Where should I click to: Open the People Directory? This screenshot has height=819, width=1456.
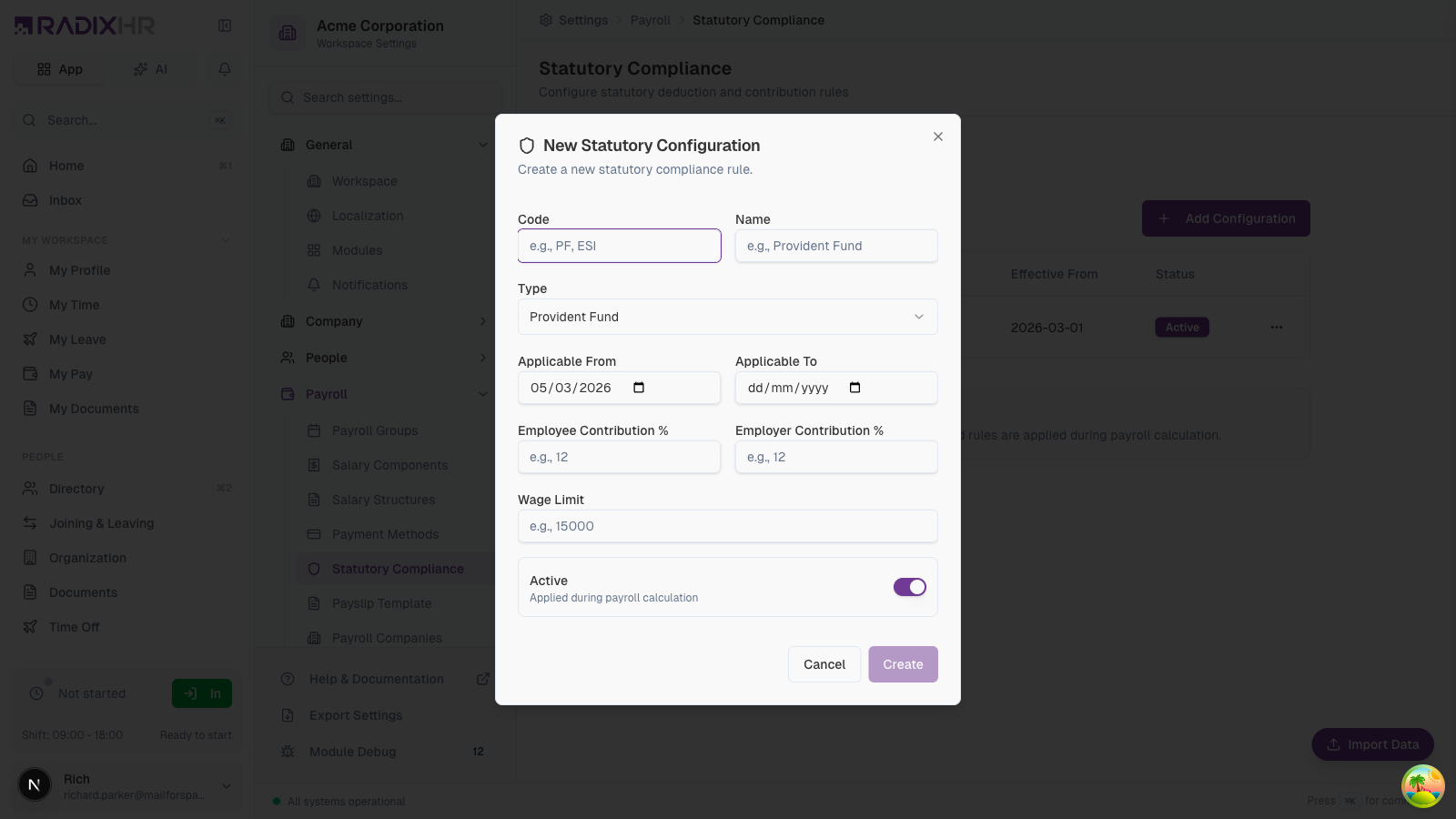click(x=126, y=489)
